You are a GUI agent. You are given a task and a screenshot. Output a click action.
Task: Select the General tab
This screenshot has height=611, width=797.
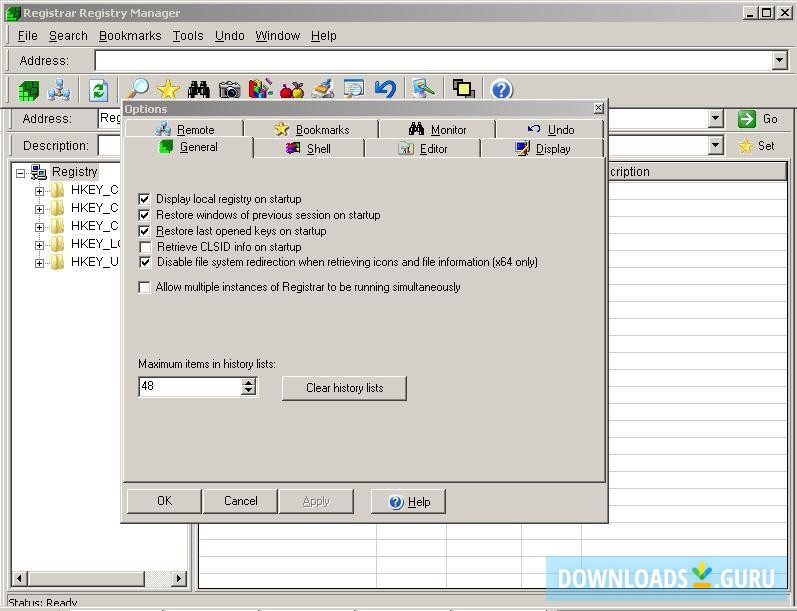pyautogui.click(x=189, y=147)
